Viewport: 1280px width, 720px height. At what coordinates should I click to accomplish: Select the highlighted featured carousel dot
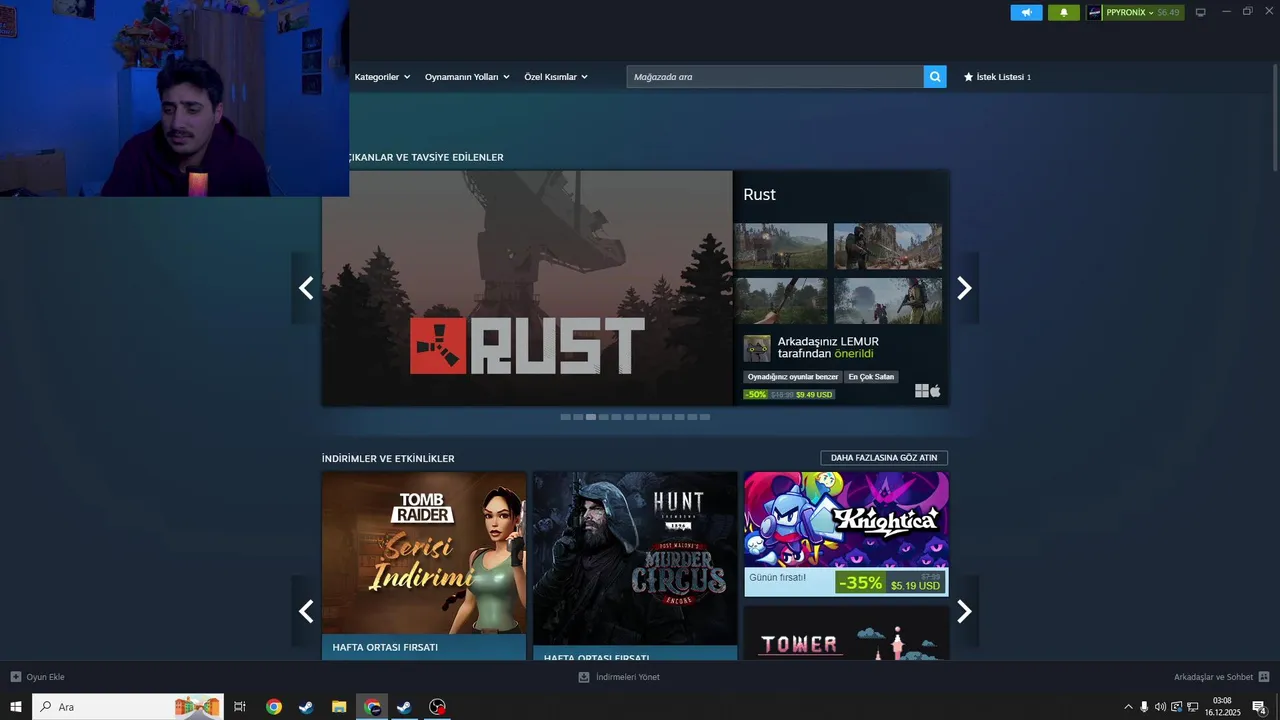point(591,417)
